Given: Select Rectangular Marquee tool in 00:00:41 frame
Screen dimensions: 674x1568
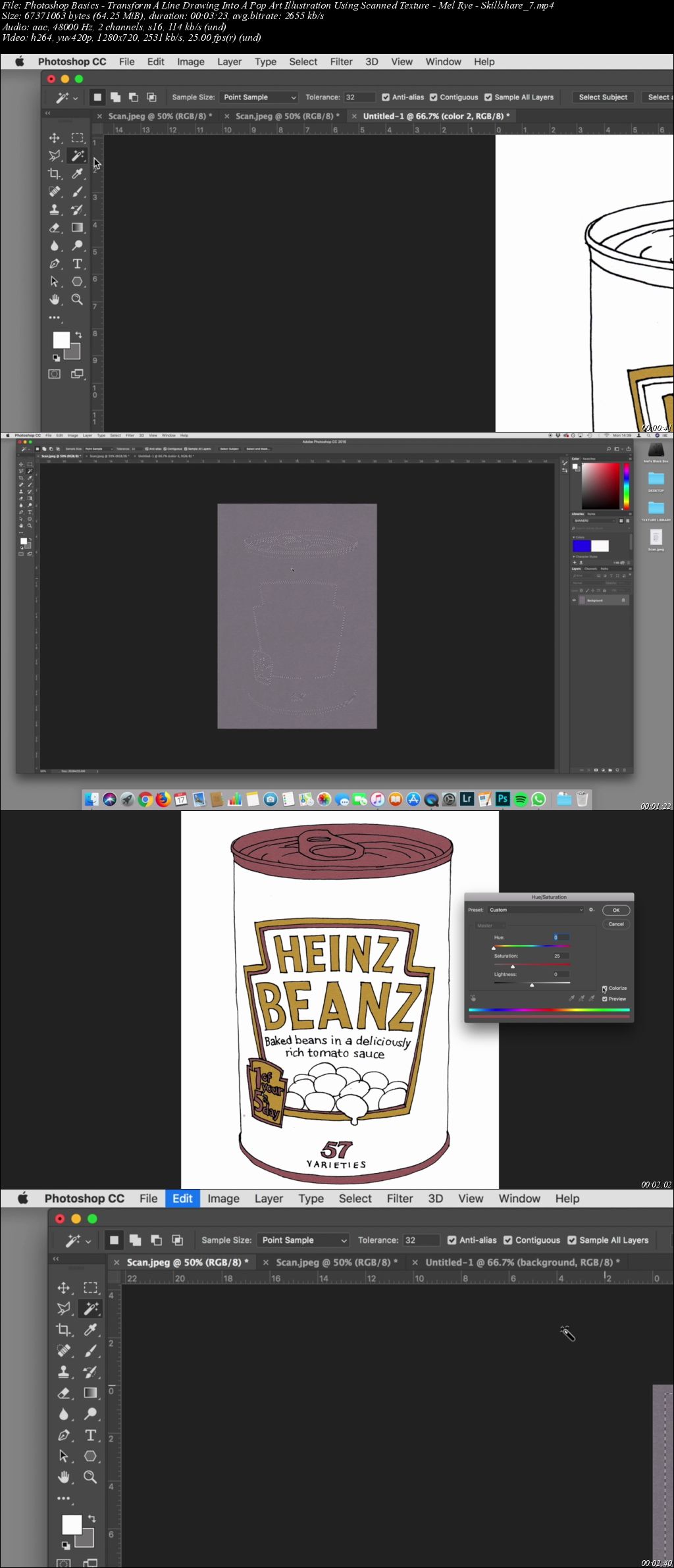Looking at the screenshot, I should [x=77, y=138].
